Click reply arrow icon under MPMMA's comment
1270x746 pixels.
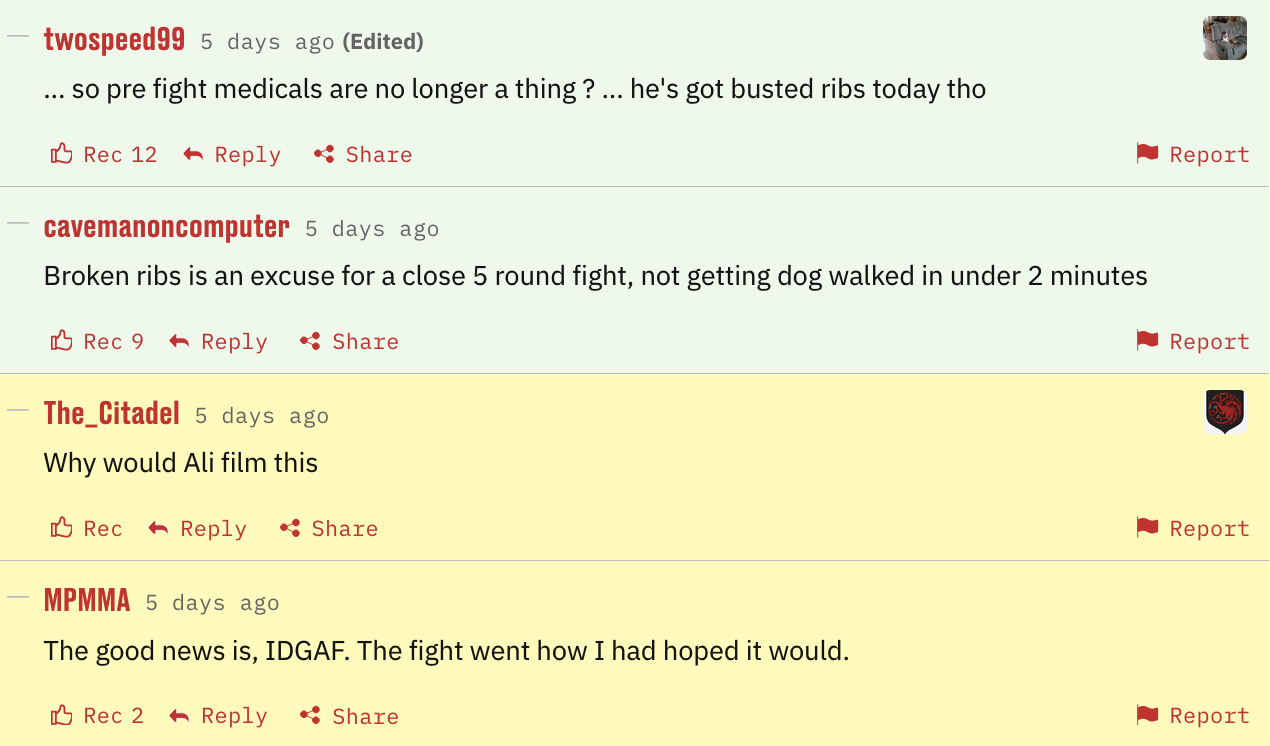pos(180,716)
